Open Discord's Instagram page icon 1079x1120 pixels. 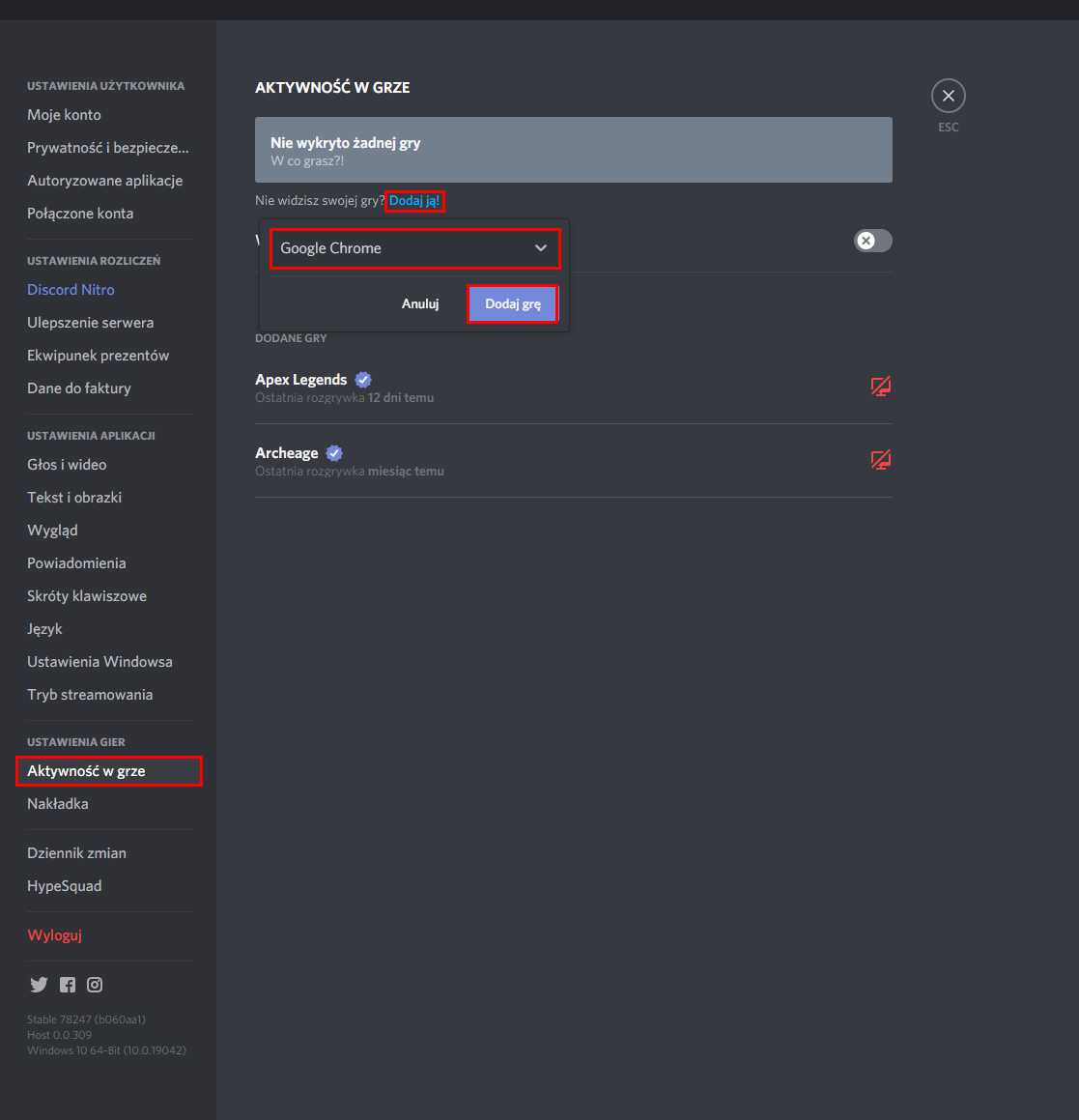coord(95,985)
